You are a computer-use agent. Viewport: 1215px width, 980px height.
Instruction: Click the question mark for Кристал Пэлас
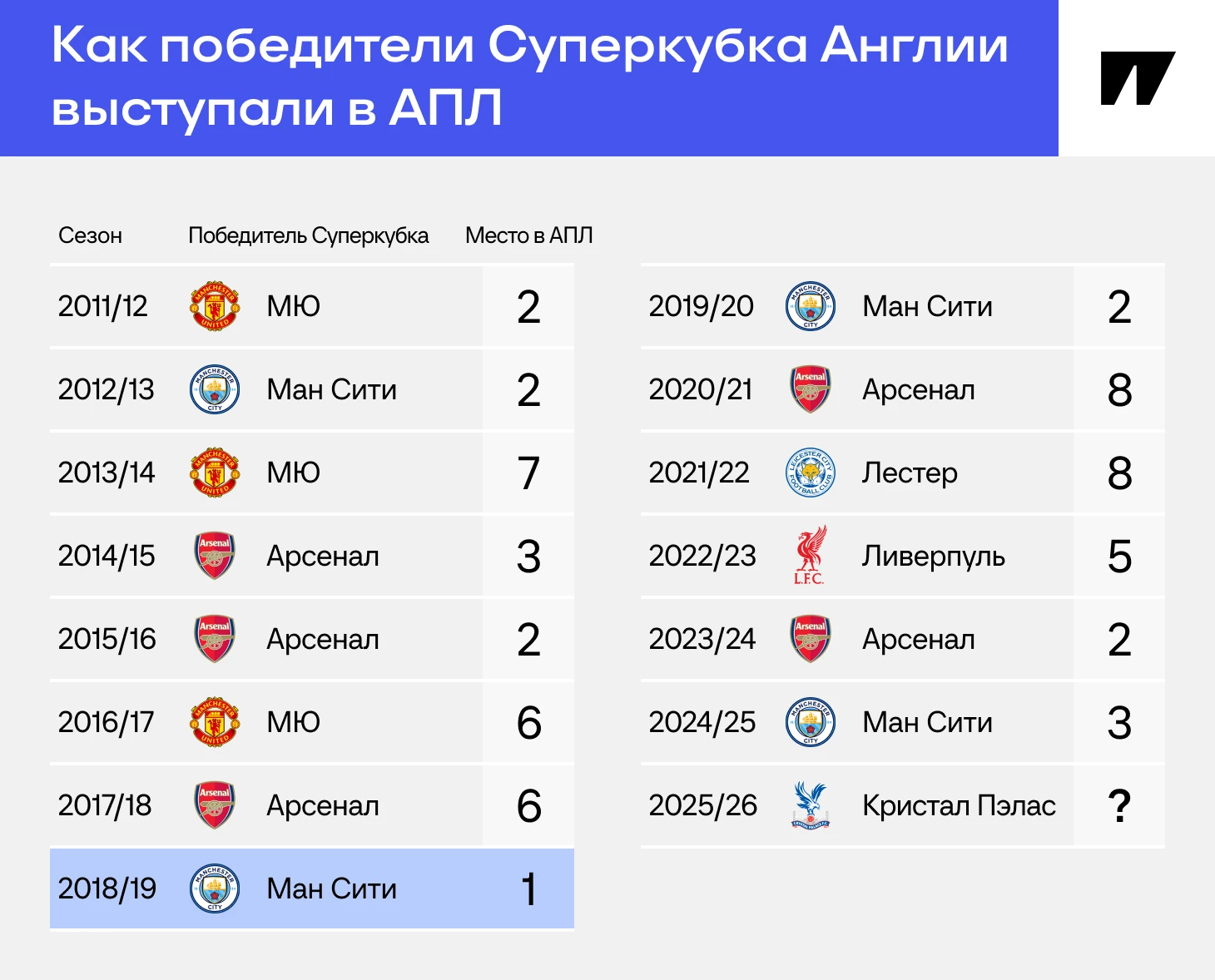(1119, 805)
